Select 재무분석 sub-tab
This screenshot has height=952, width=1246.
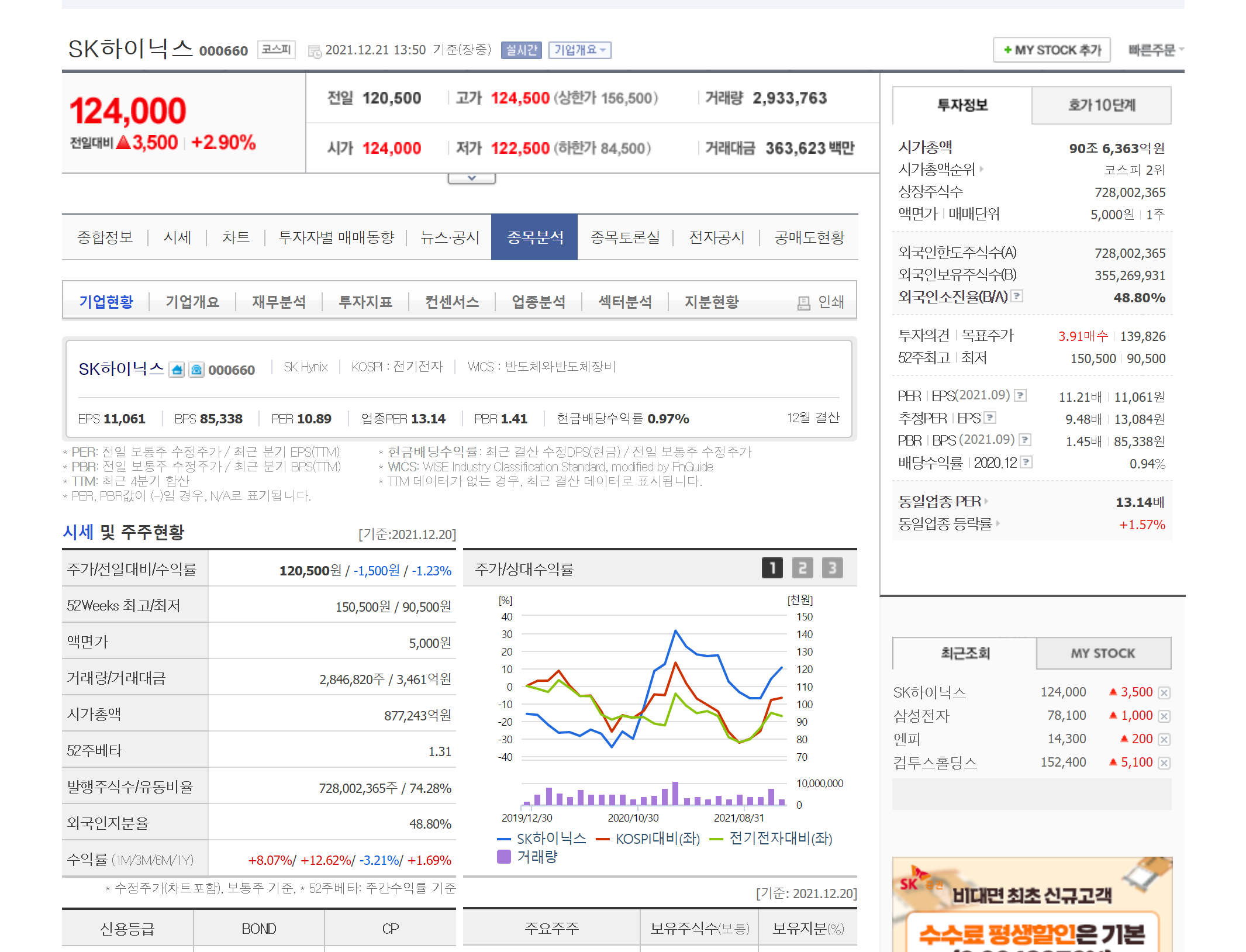[279, 302]
